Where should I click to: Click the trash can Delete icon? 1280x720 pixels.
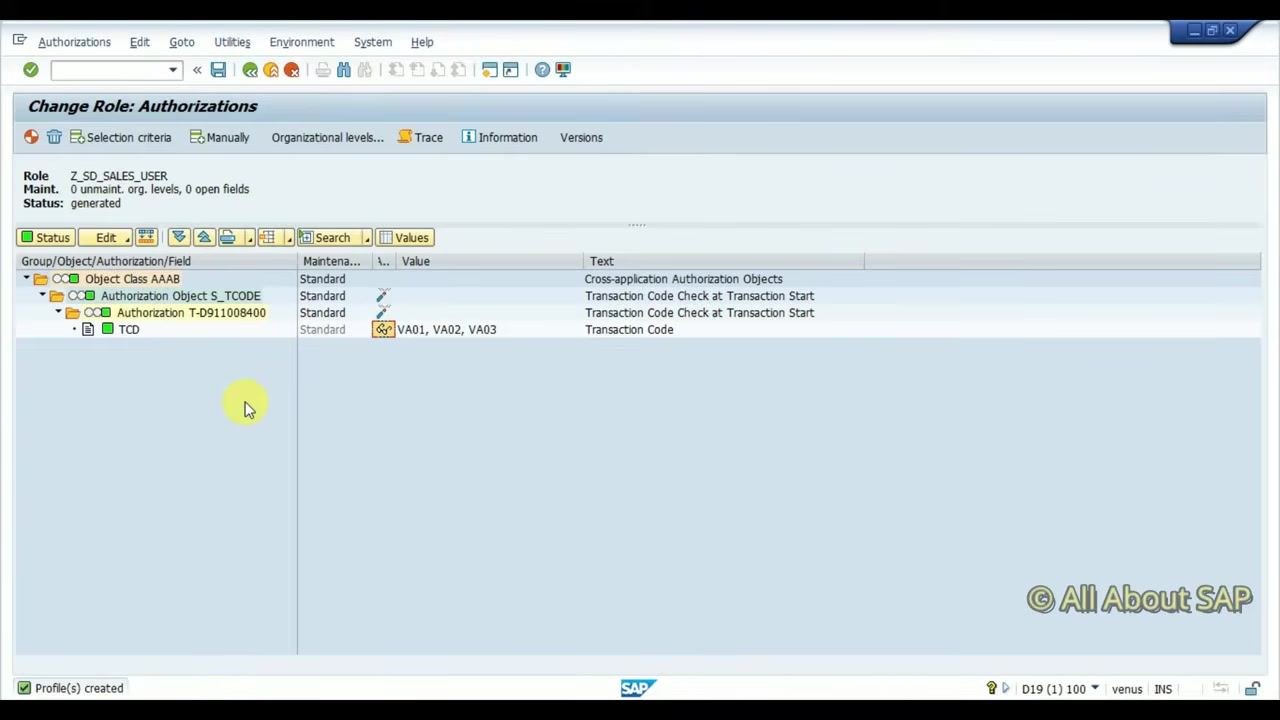pos(54,137)
